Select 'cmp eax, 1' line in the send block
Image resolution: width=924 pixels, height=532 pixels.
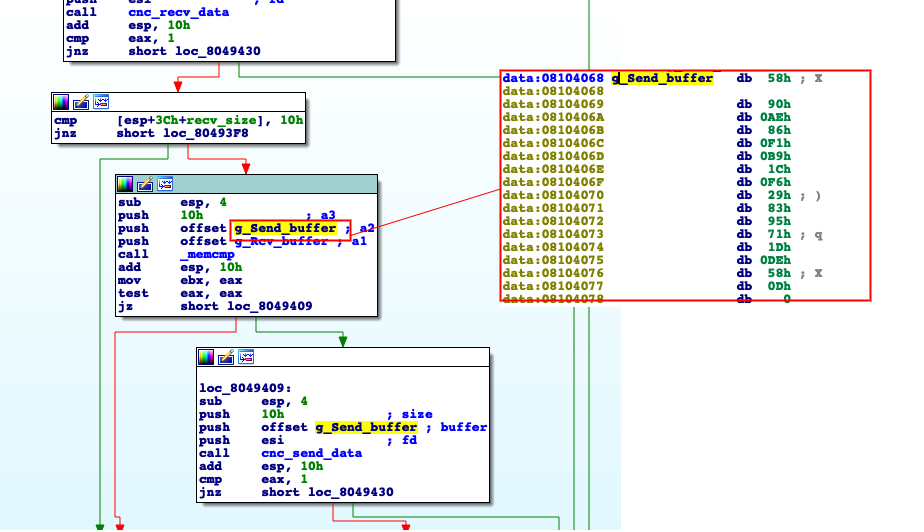pos(253,479)
